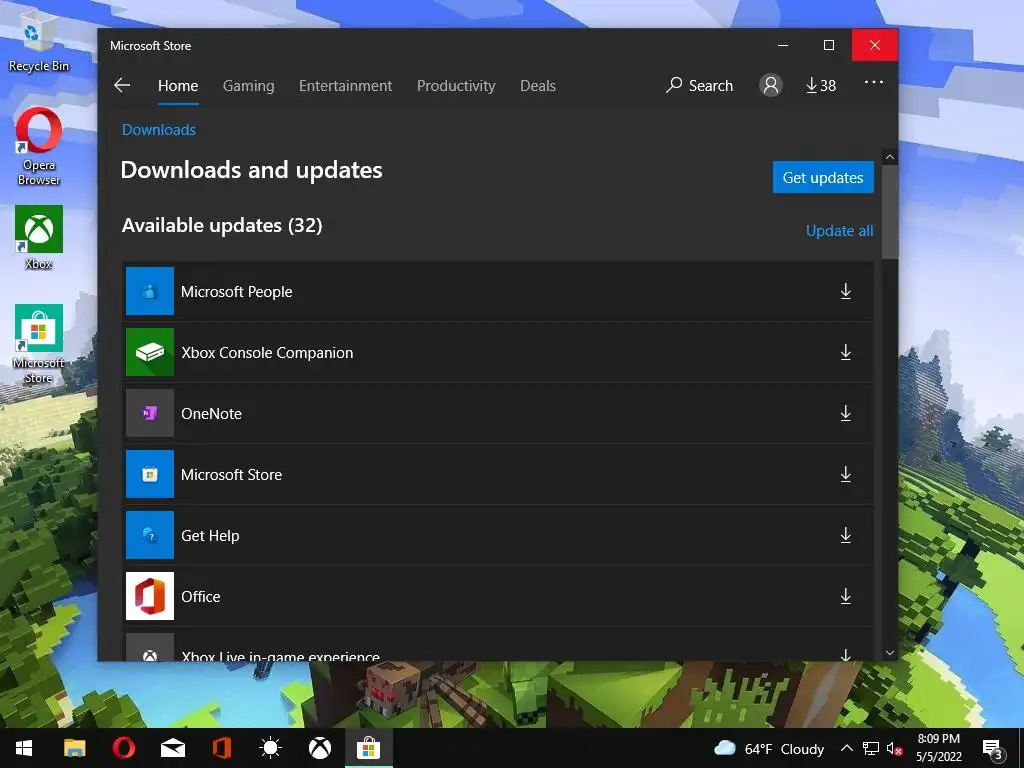Open the downloads indicator showing 38
Image resolution: width=1024 pixels, height=768 pixels.
pos(821,86)
